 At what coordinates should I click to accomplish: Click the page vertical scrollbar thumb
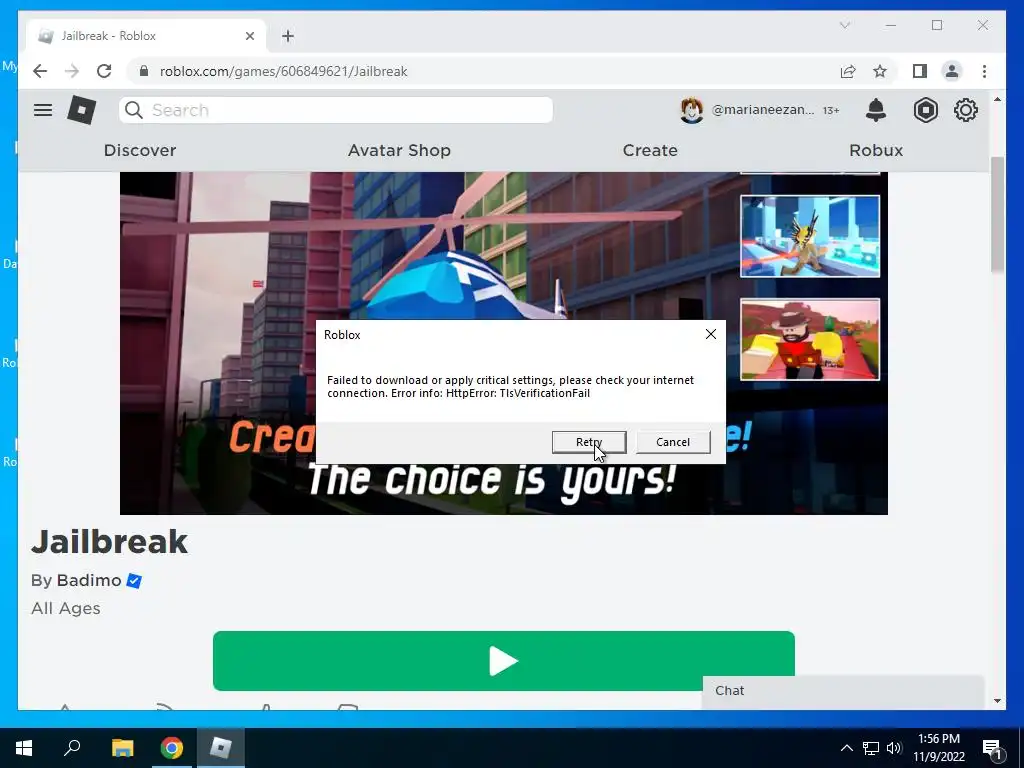997,214
